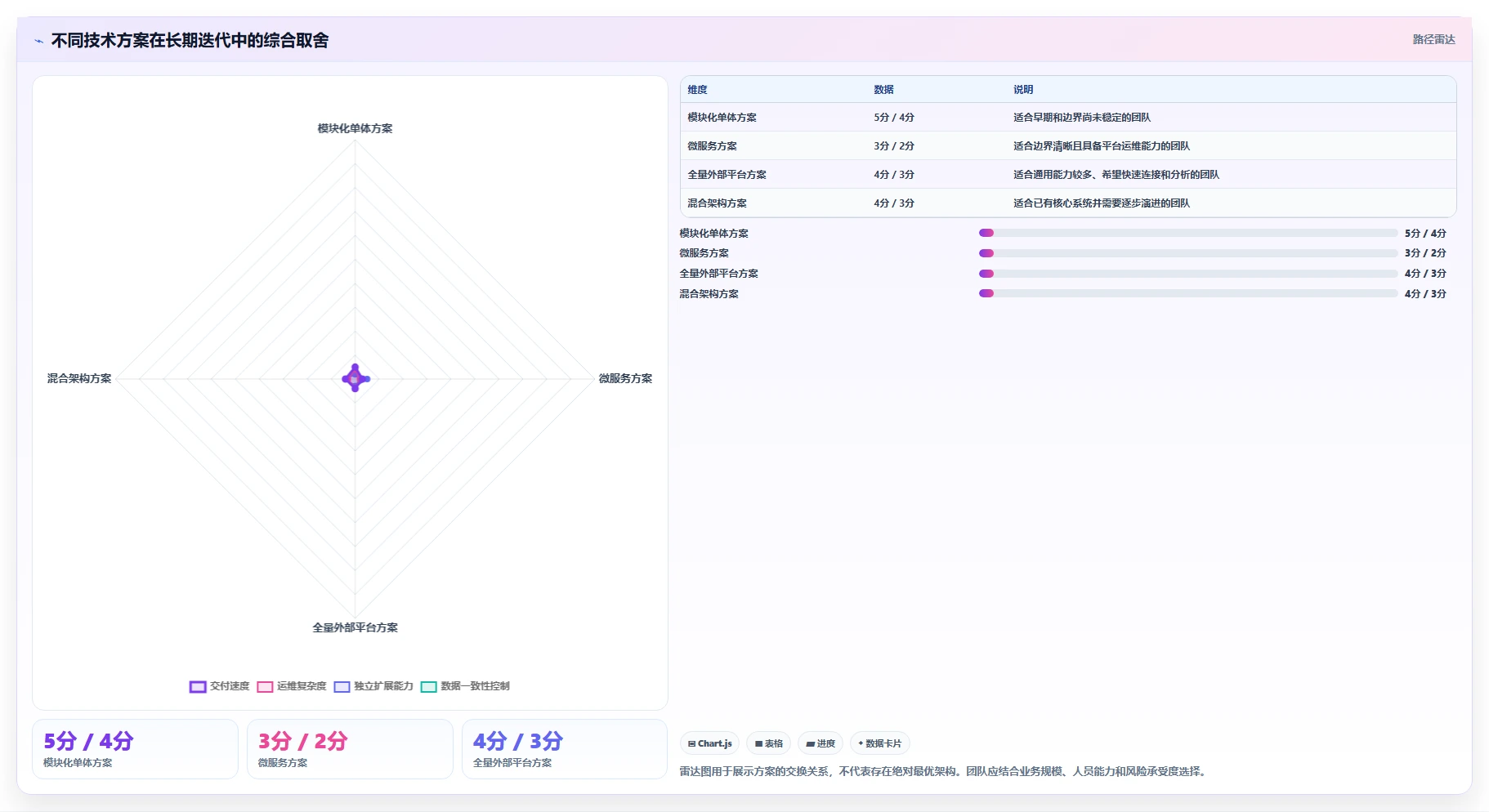Click the title icon beside 不同技术方案 heading

pos(38,41)
